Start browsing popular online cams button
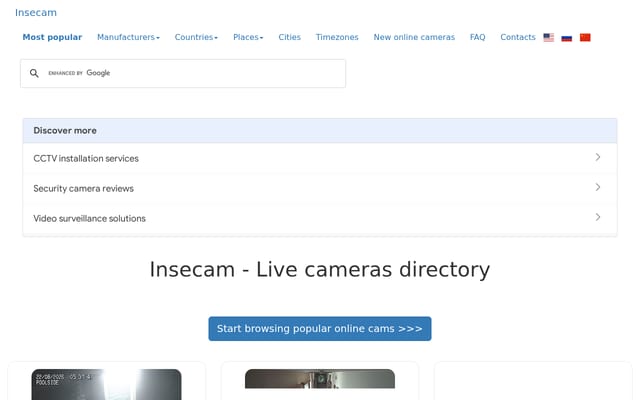Screen dimensions: 640x400 click(x=320, y=329)
